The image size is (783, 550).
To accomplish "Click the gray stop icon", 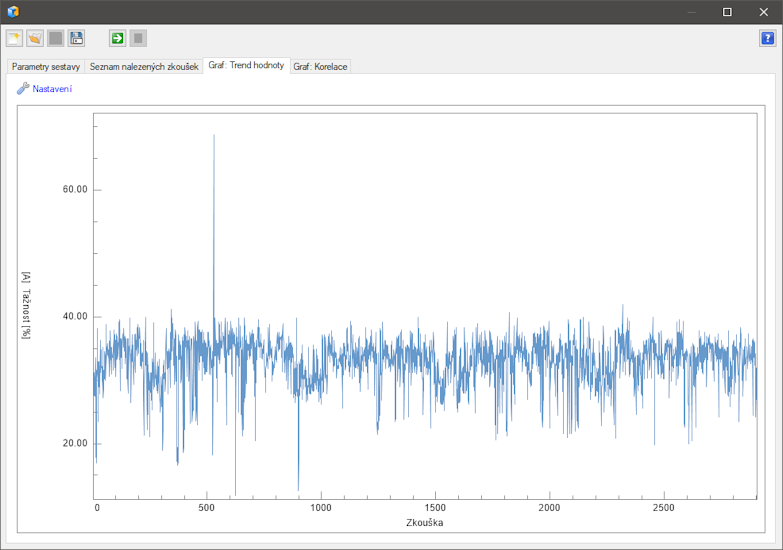I will tap(138, 38).
